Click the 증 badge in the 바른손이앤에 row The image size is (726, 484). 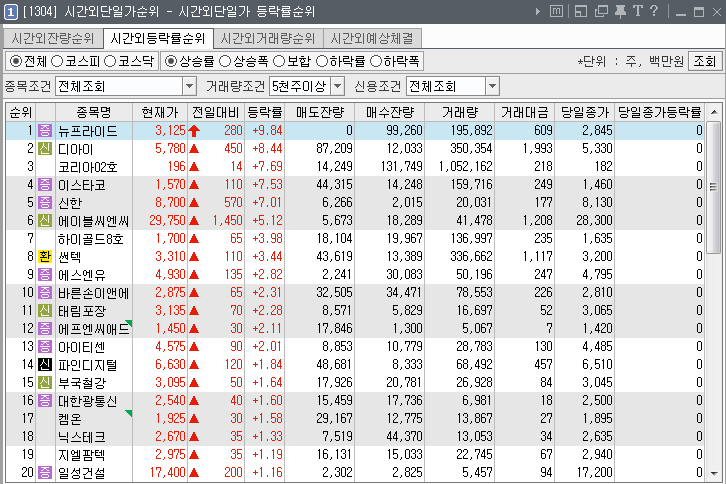(x=45, y=293)
